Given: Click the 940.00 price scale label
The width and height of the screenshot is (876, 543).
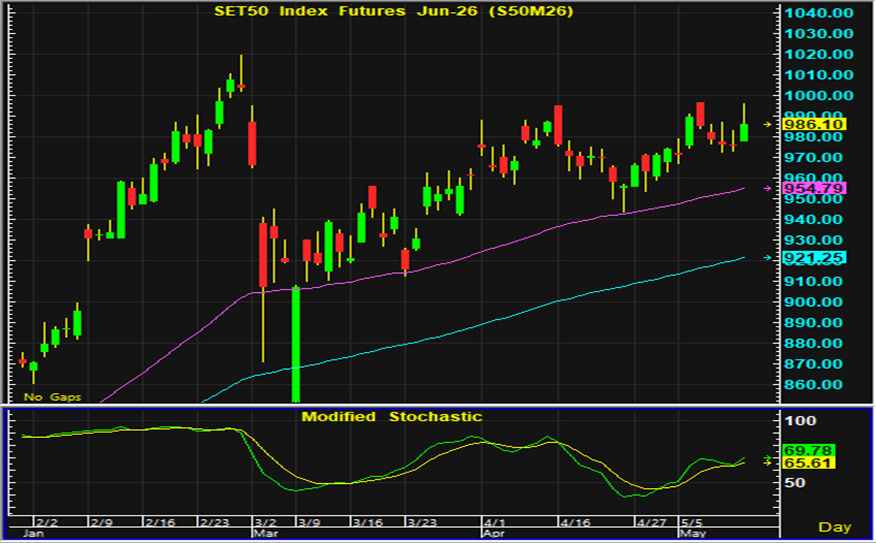Looking at the screenshot, I should click(813, 220).
